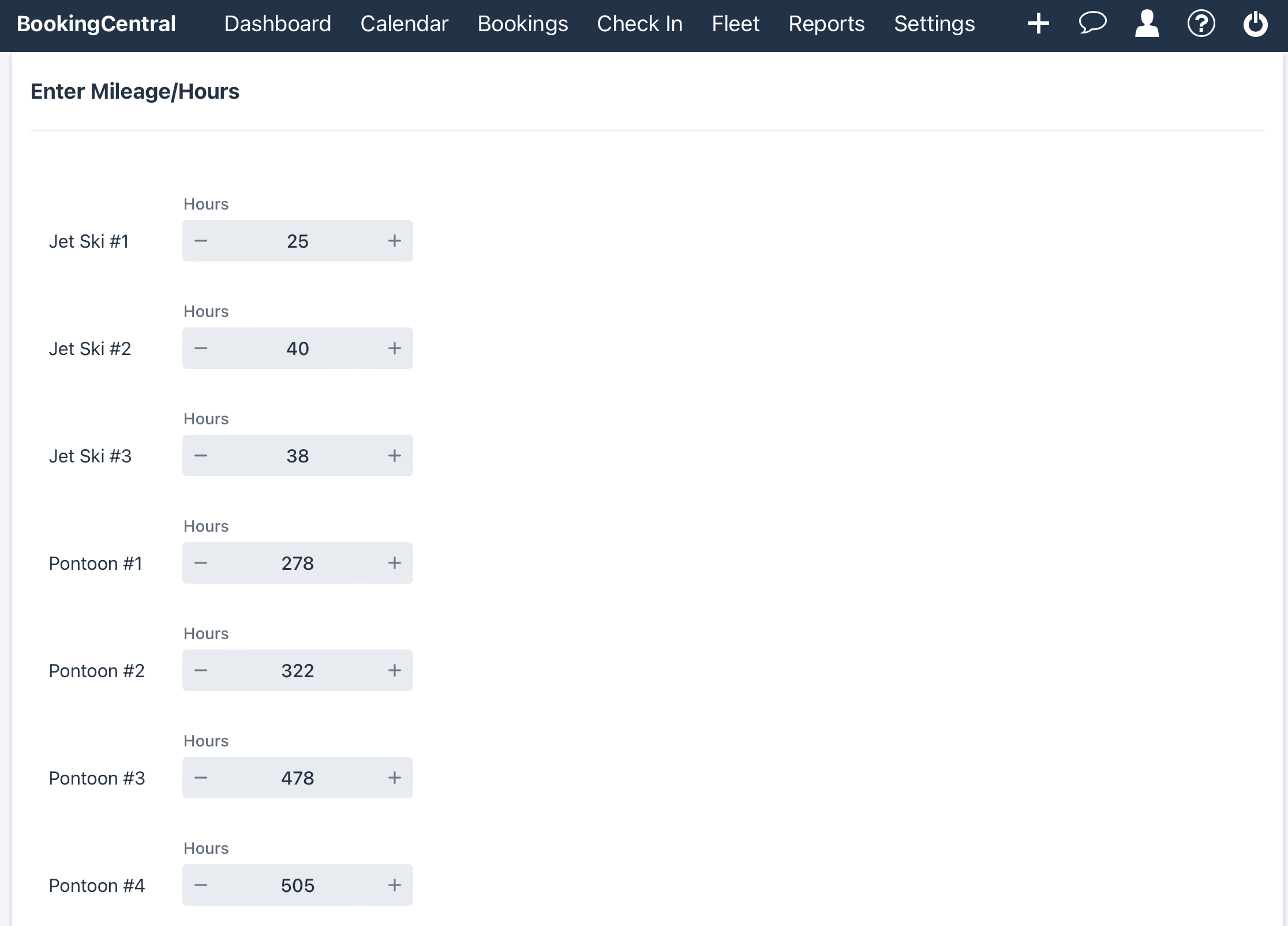Click the plus add-new icon in navbar
Viewport: 1288px width, 926px height.
coord(1038,24)
